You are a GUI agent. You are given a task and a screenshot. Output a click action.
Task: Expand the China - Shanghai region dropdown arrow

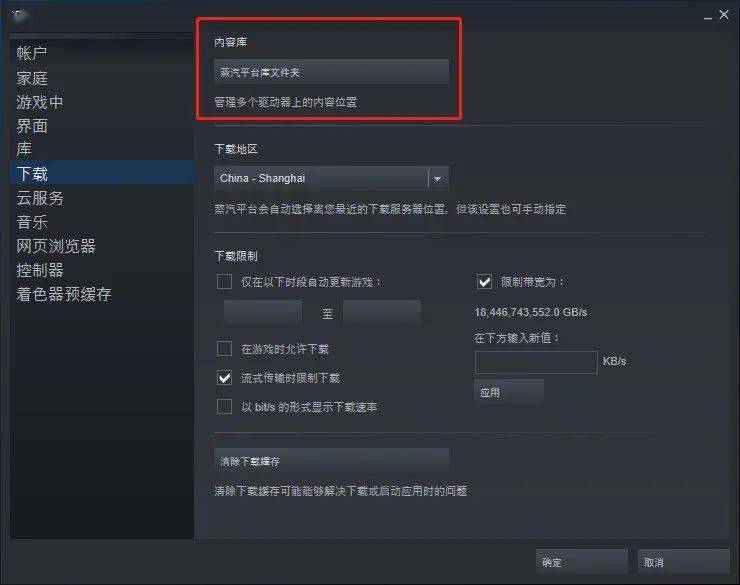pyautogui.click(x=437, y=178)
